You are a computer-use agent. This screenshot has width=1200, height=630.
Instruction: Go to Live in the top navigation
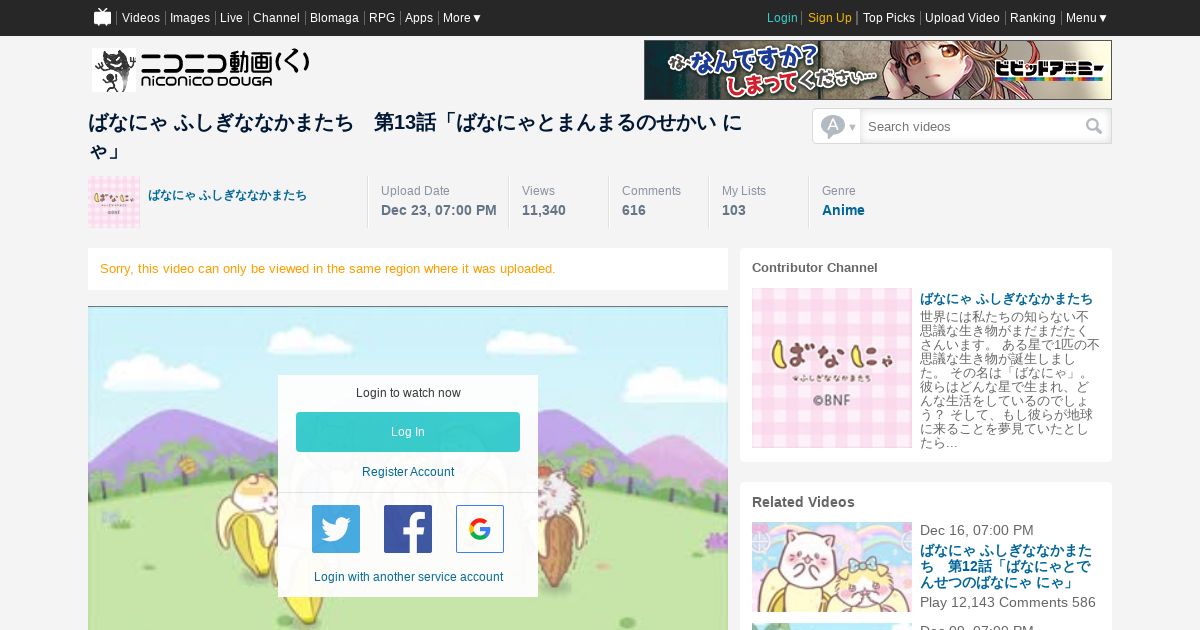tap(231, 18)
